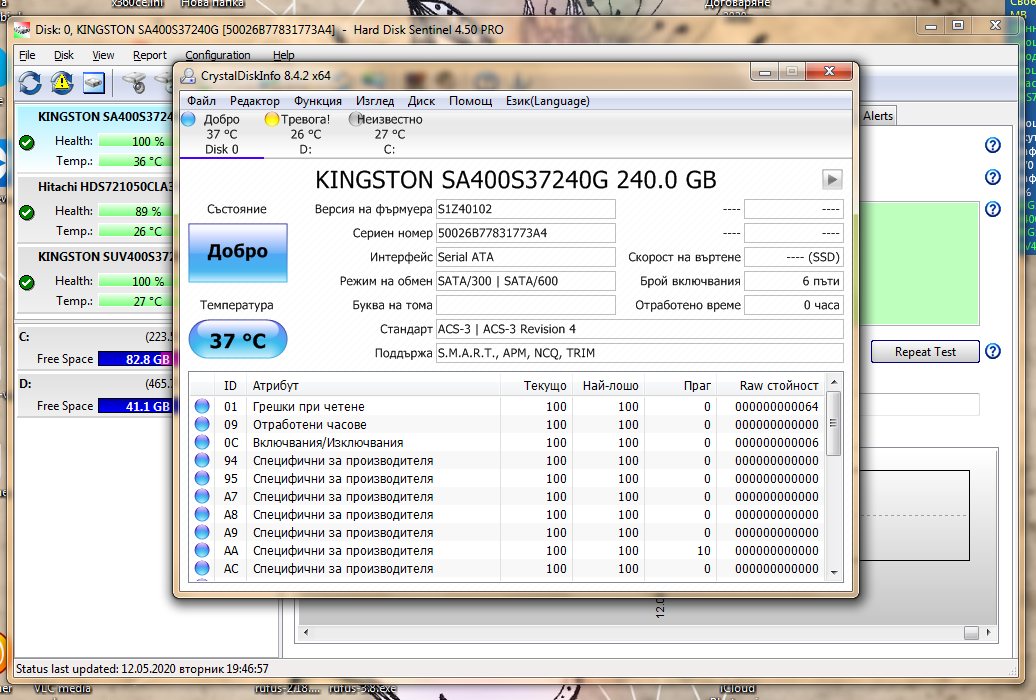The width and height of the screenshot is (1036, 700).
Task: Click the SATA/300 | SATA/600 transfer mode field
Action: click(526, 281)
